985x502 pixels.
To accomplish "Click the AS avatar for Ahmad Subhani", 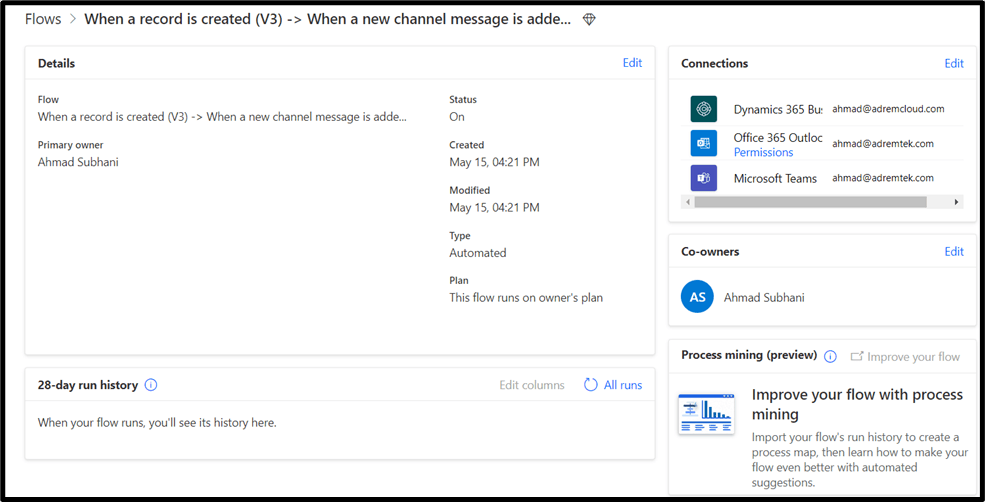I will coord(697,297).
